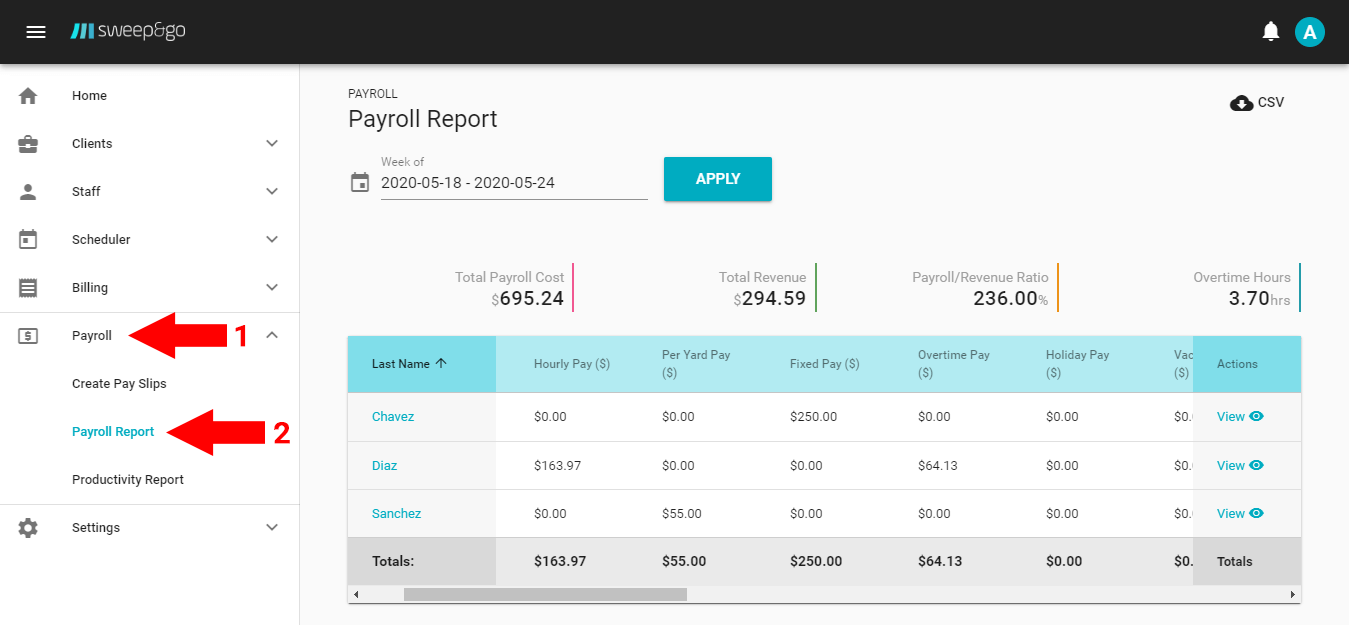
Task: Expand the Clients menu
Action: pyautogui.click(x=272, y=143)
